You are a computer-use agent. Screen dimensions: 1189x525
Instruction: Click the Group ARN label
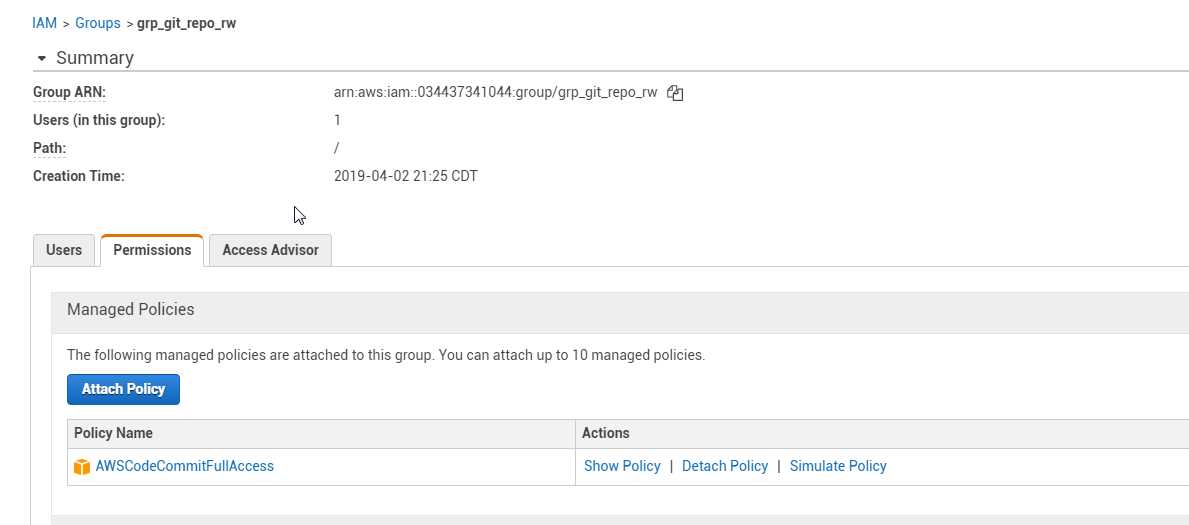(69, 93)
